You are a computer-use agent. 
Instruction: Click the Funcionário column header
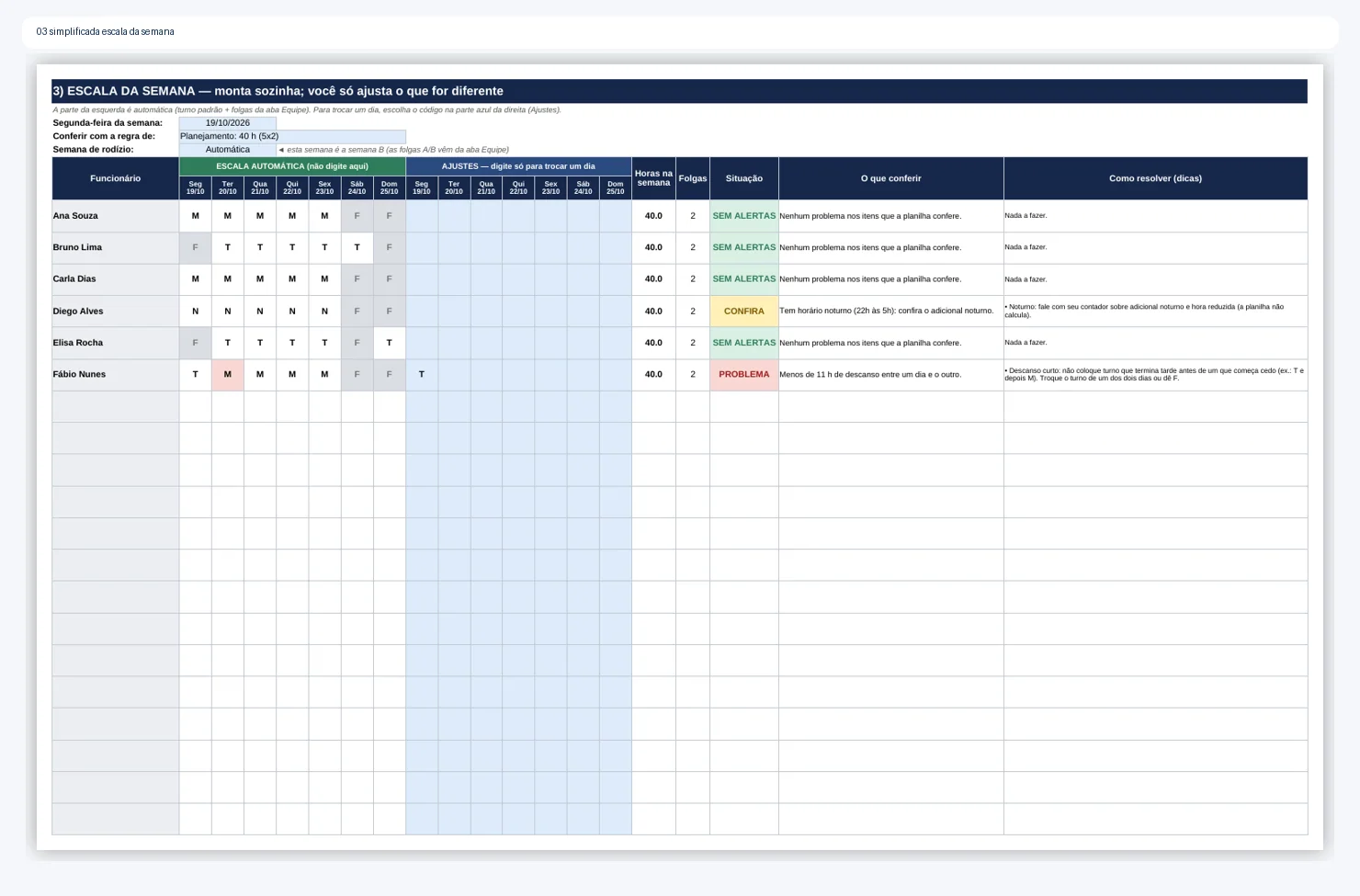point(116,178)
